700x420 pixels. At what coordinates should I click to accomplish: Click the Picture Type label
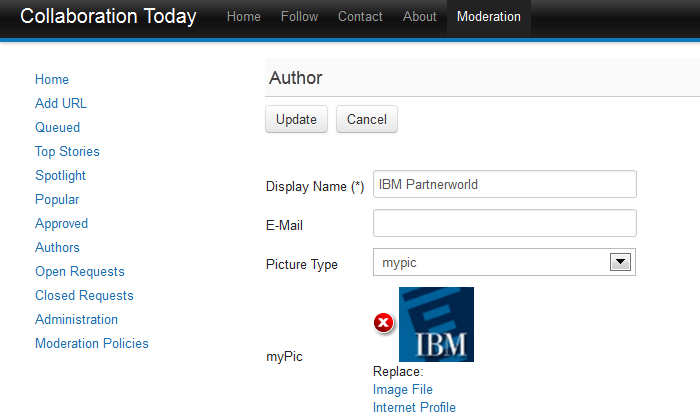(302, 265)
